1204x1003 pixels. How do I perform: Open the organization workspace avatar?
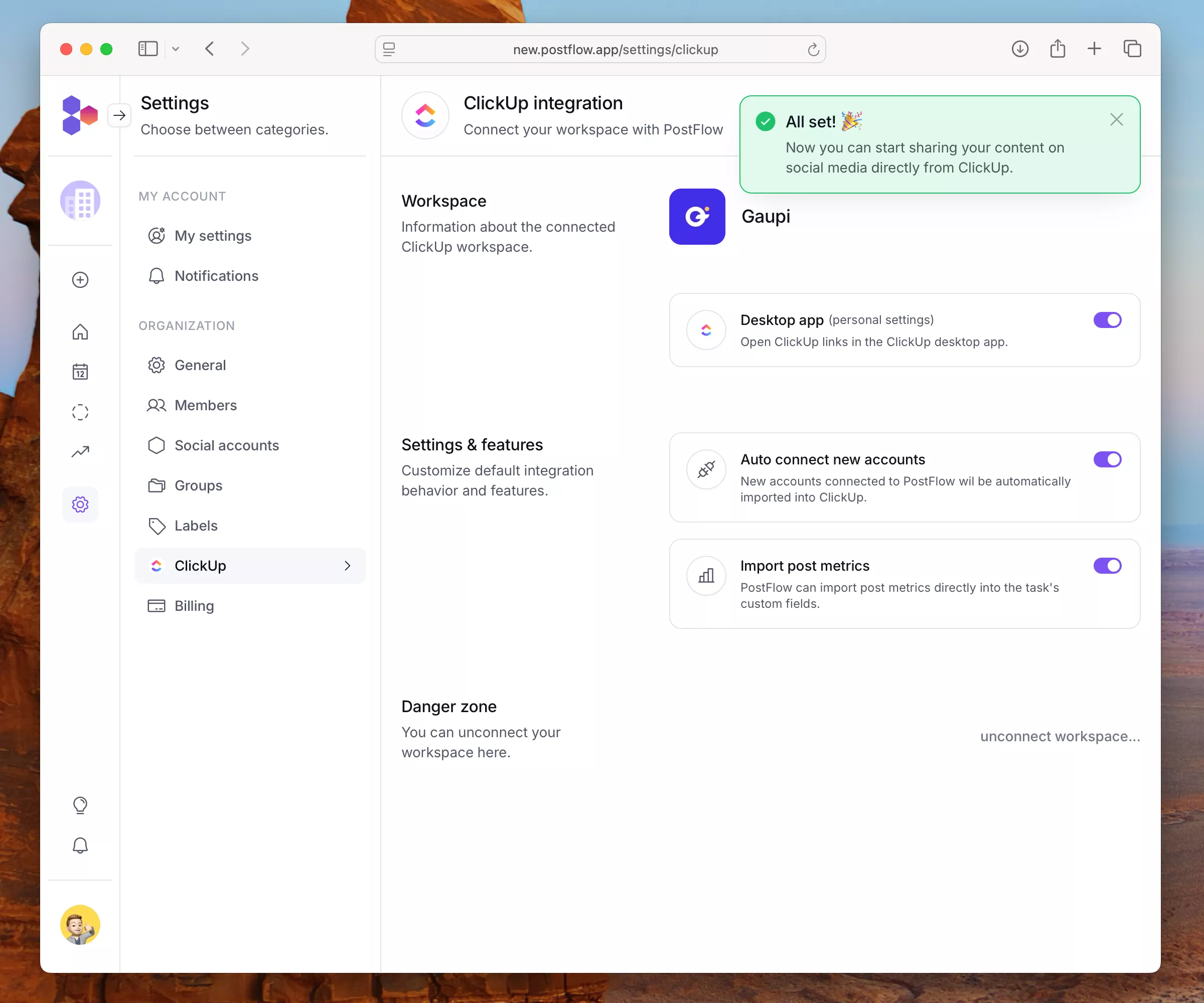click(80, 201)
